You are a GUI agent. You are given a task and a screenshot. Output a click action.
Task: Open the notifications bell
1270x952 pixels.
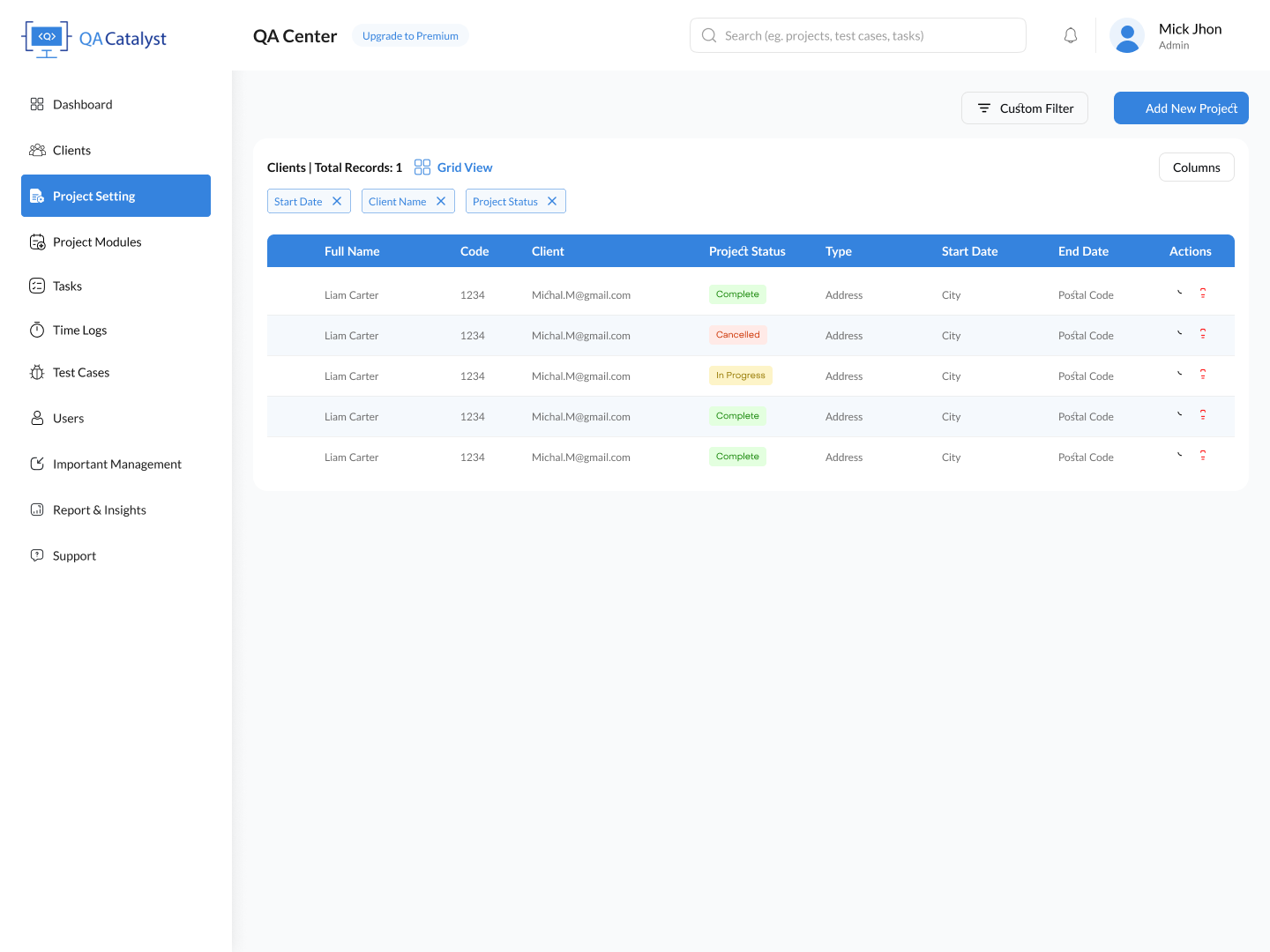pyautogui.click(x=1071, y=36)
